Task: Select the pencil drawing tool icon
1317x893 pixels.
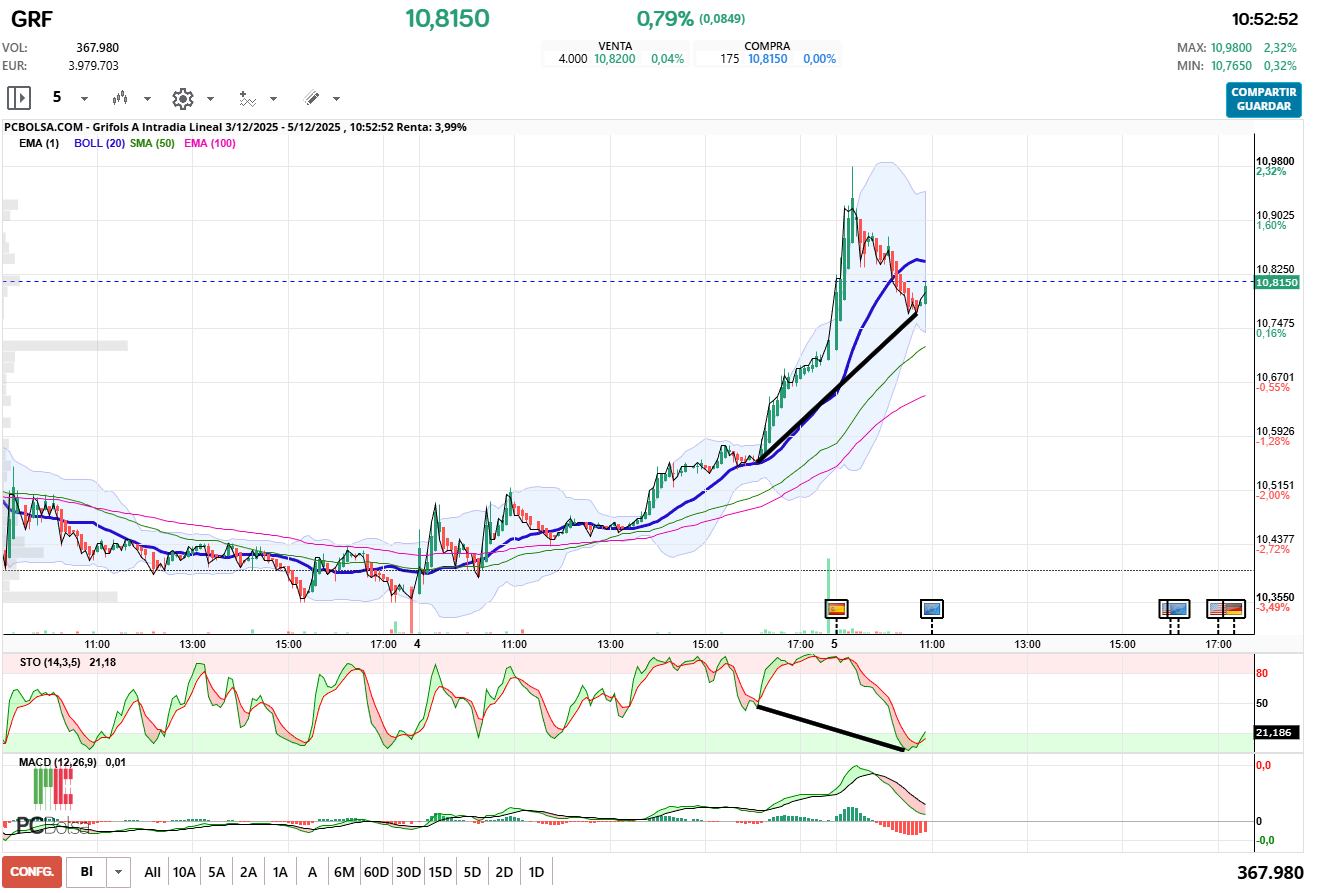Action: 311,98
